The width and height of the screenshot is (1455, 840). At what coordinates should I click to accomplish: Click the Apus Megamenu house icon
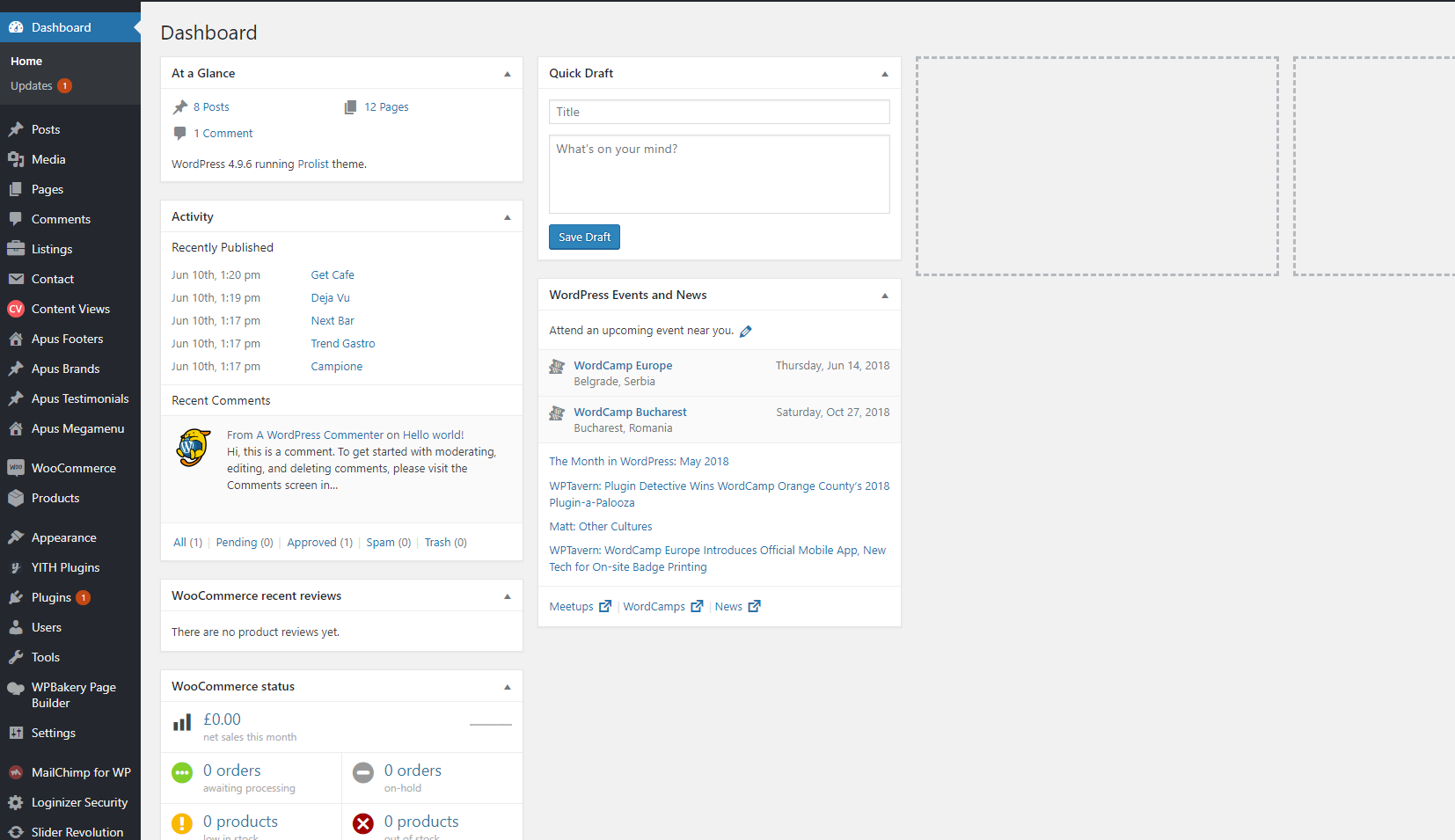tap(16, 428)
